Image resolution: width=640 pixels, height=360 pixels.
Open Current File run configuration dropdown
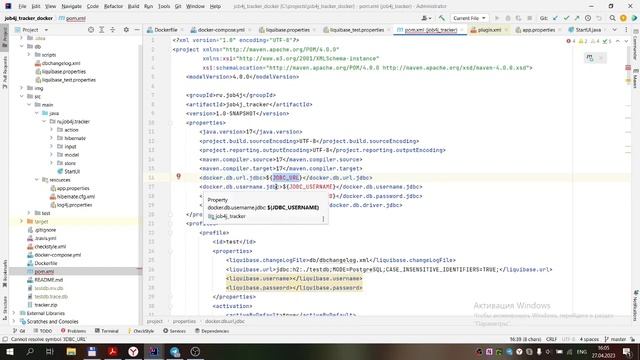coord(469,18)
